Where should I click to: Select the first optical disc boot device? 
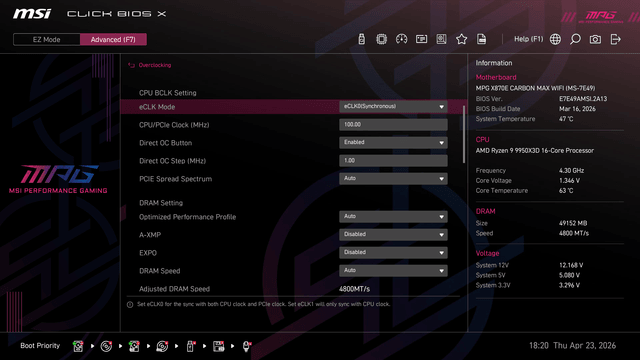click(106, 346)
